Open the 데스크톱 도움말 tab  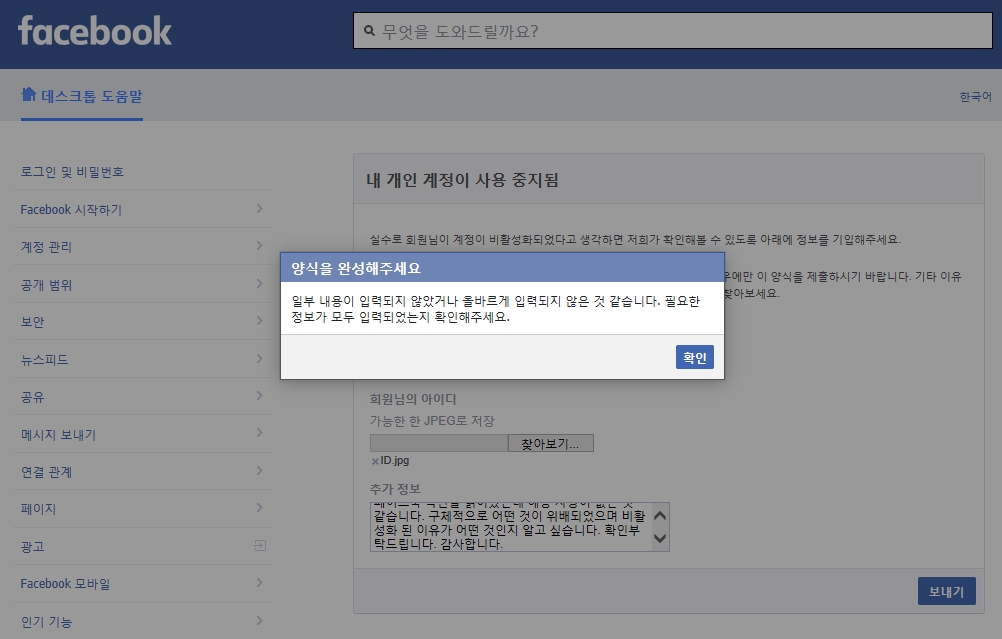[82, 96]
